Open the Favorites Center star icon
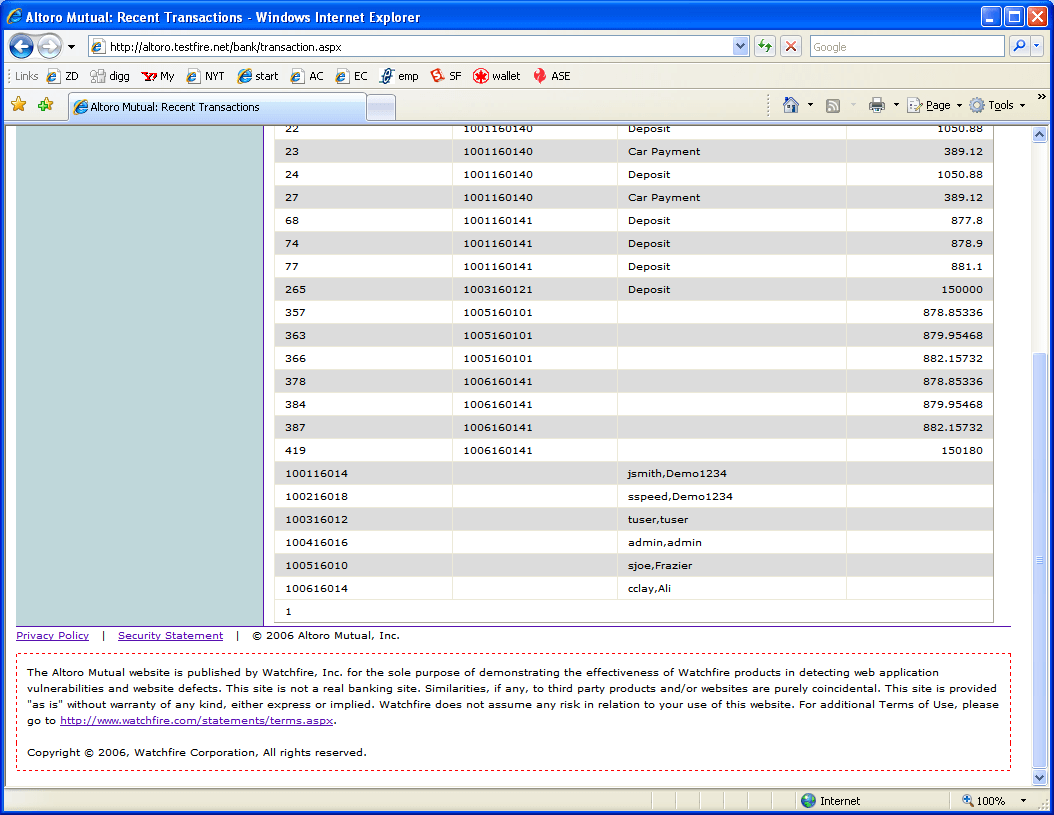 [x=18, y=105]
